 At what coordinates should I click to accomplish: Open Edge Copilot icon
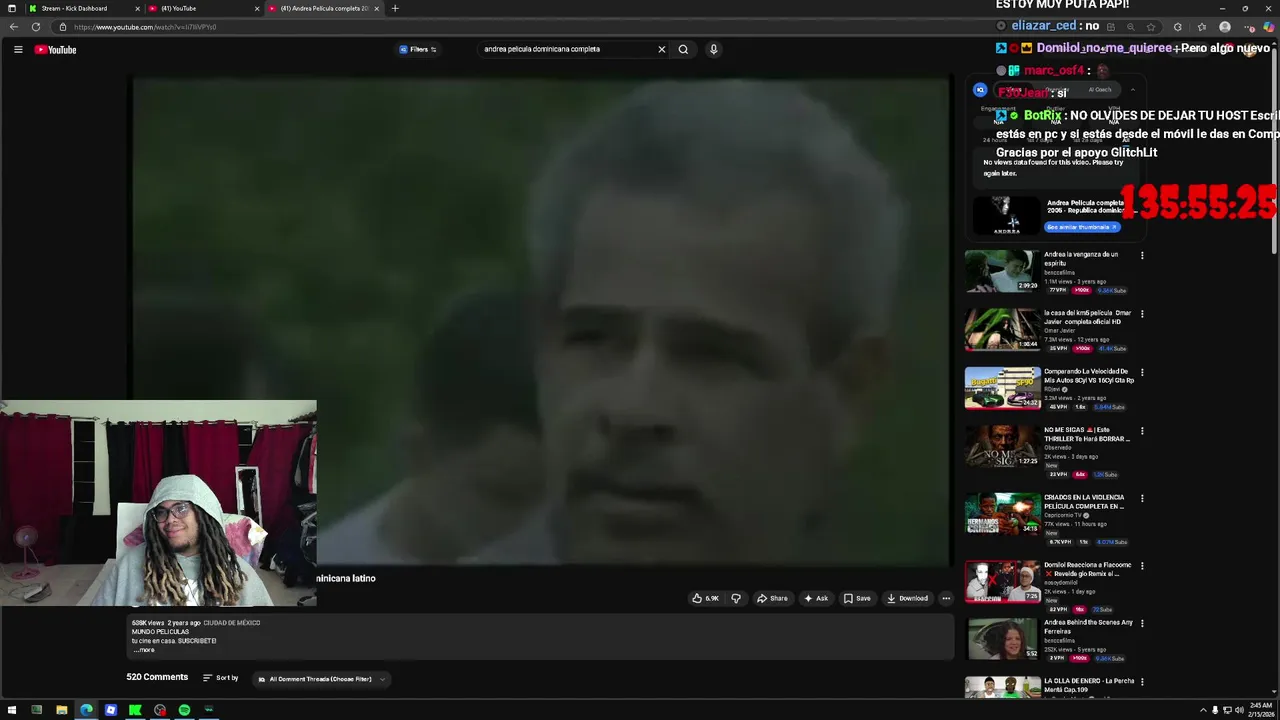1268,27
